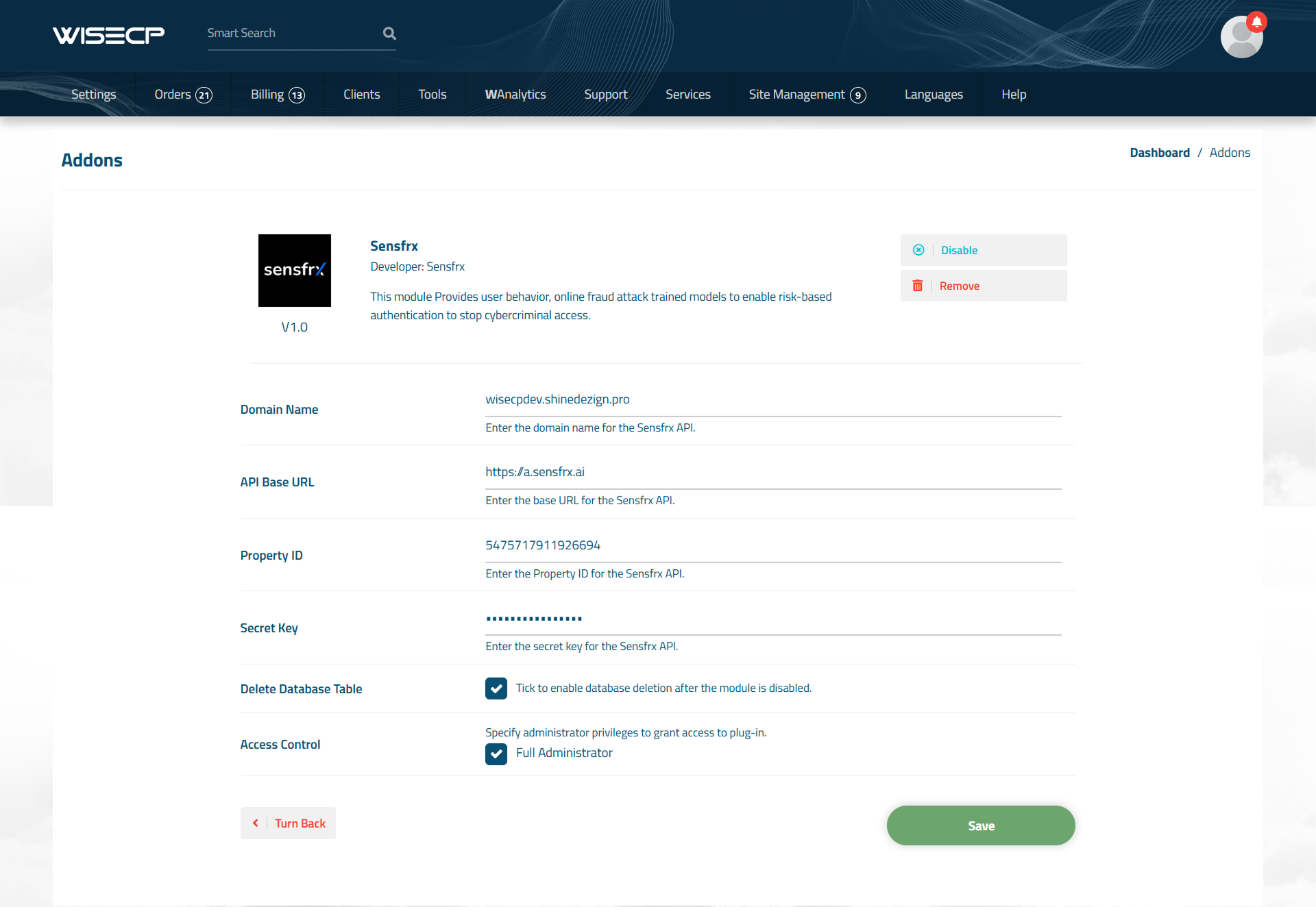
Task: Click the 'Developer: Sensfrx' text
Action: click(417, 266)
